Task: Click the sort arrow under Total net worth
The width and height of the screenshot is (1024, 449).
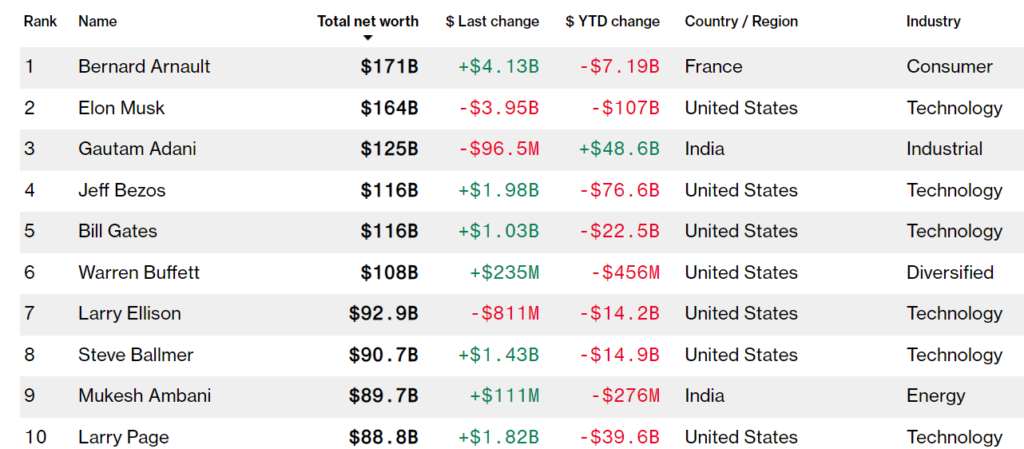Action: (368, 38)
